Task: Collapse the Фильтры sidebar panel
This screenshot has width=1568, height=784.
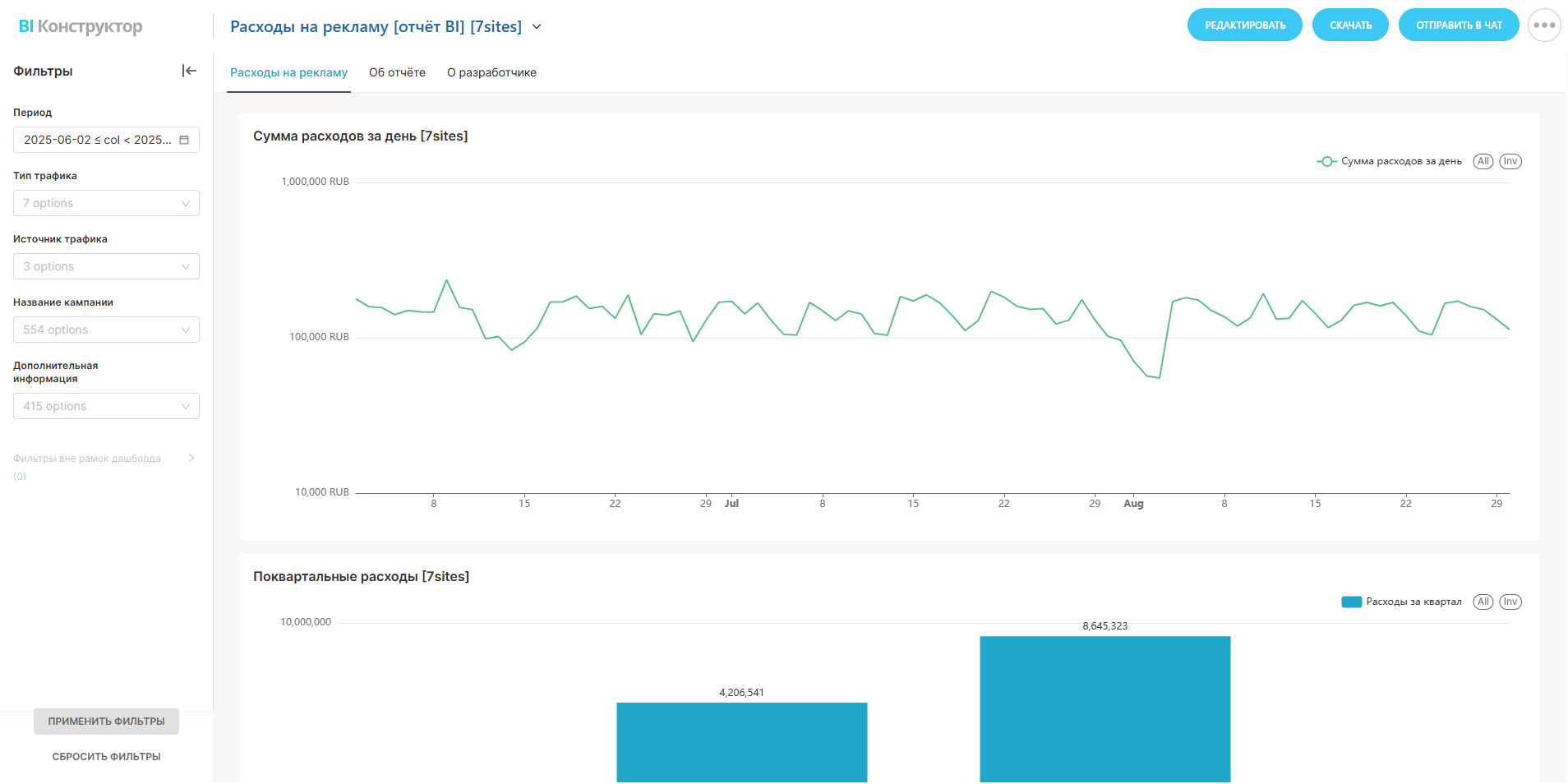Action: pyautogui.click(x=189, y=71)
